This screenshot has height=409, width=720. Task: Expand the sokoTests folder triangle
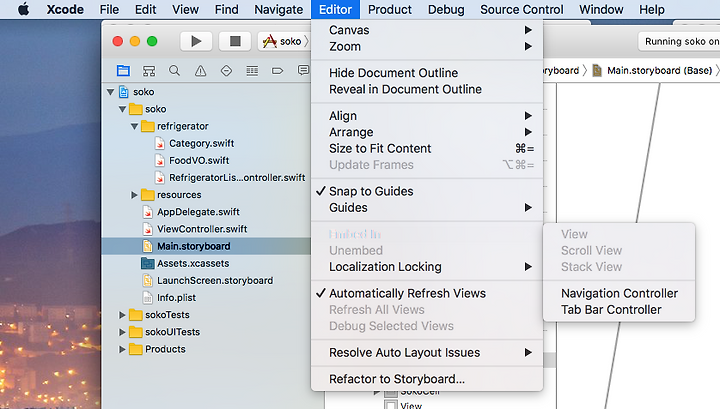[x=122, y=315]
